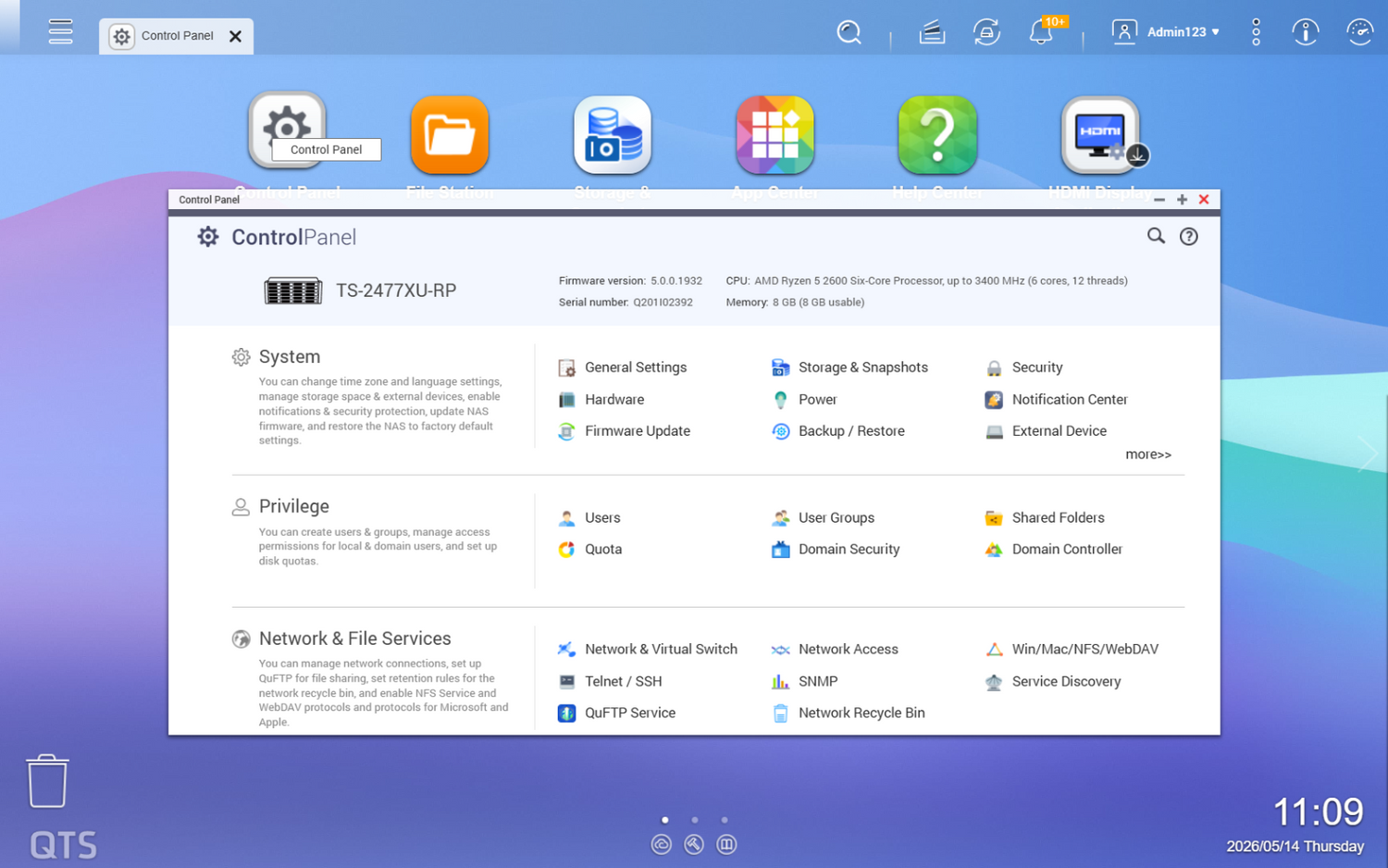Open the three-dot more options menu
This screenshot has width=1388, height=868.
[x=1256, y=32]
